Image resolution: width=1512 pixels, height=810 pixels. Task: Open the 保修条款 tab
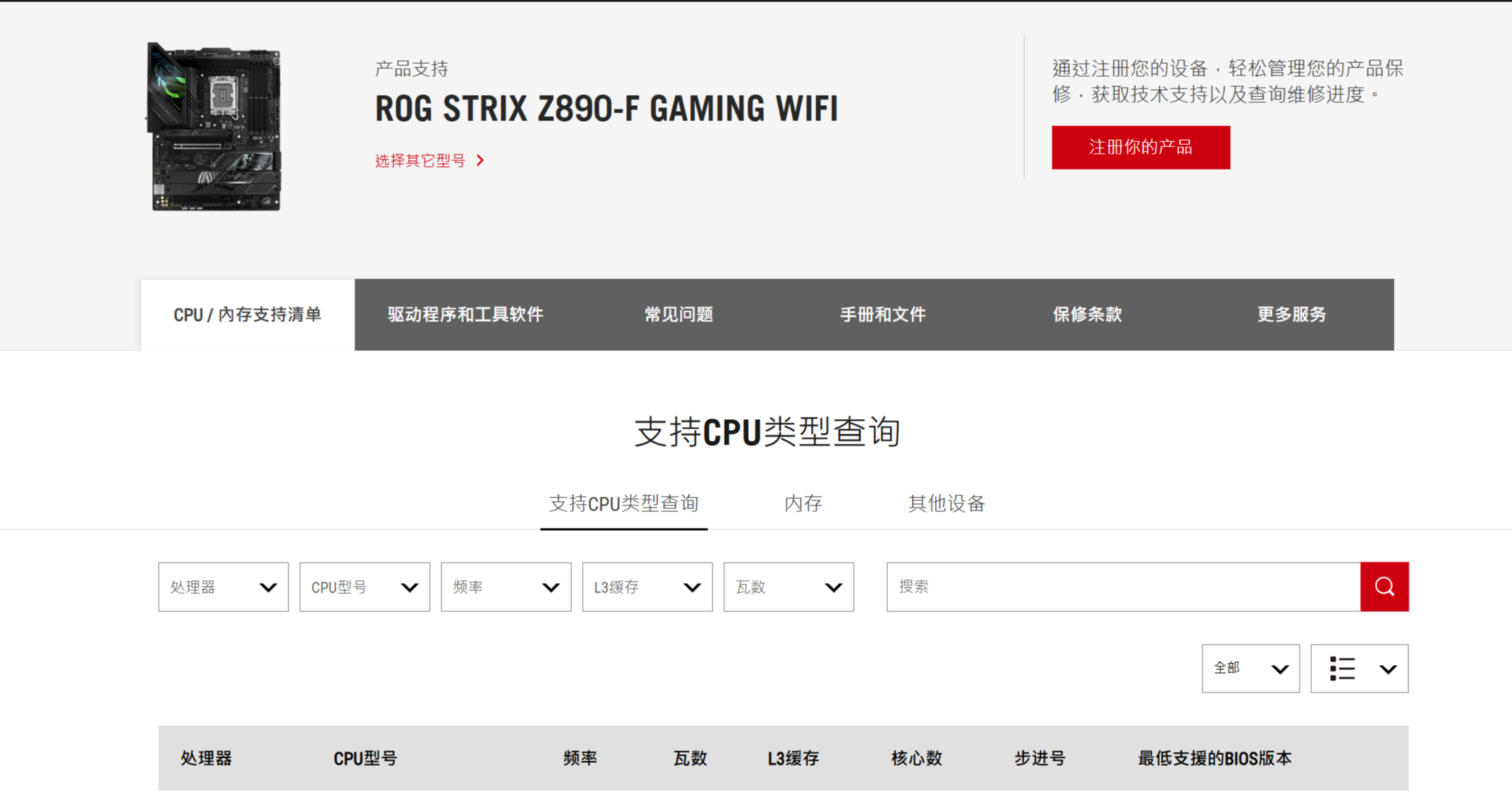point(1087,315)
